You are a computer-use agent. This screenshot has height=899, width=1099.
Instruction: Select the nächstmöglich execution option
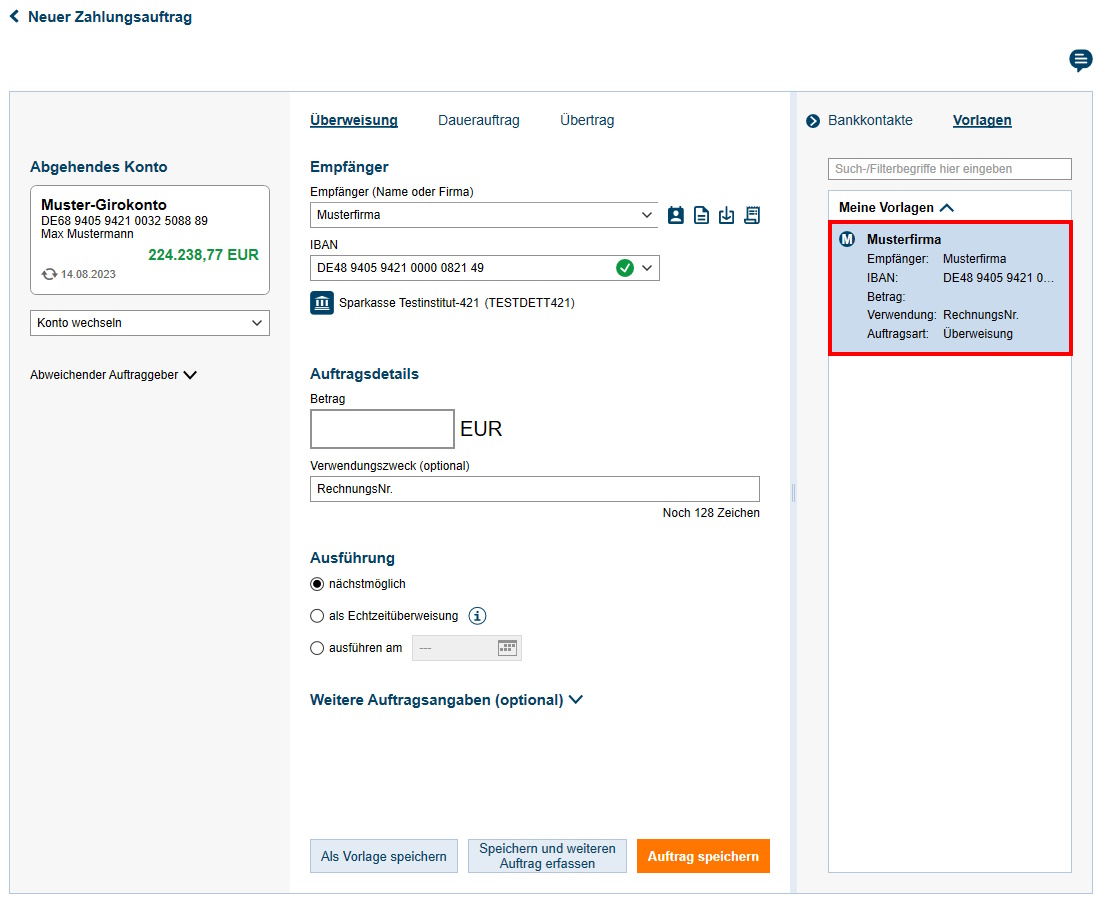318,584
